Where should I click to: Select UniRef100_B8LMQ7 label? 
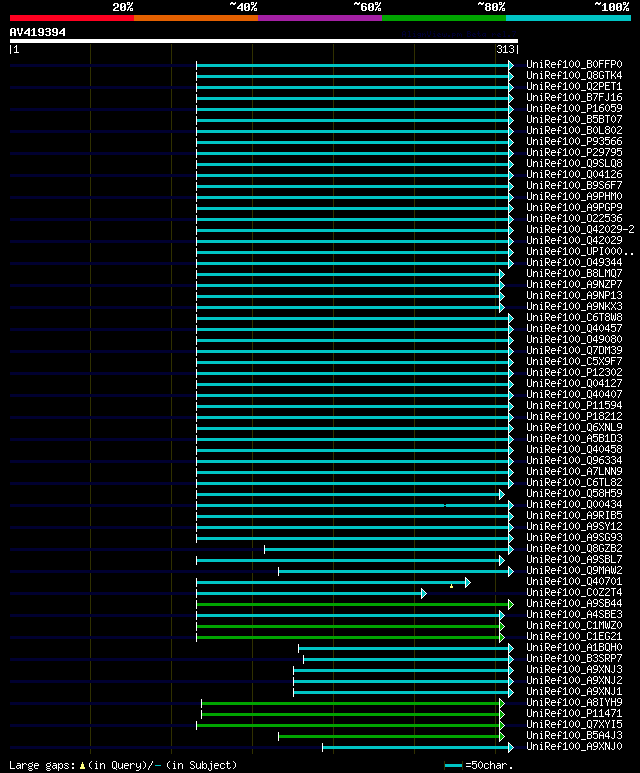(574, 273)
